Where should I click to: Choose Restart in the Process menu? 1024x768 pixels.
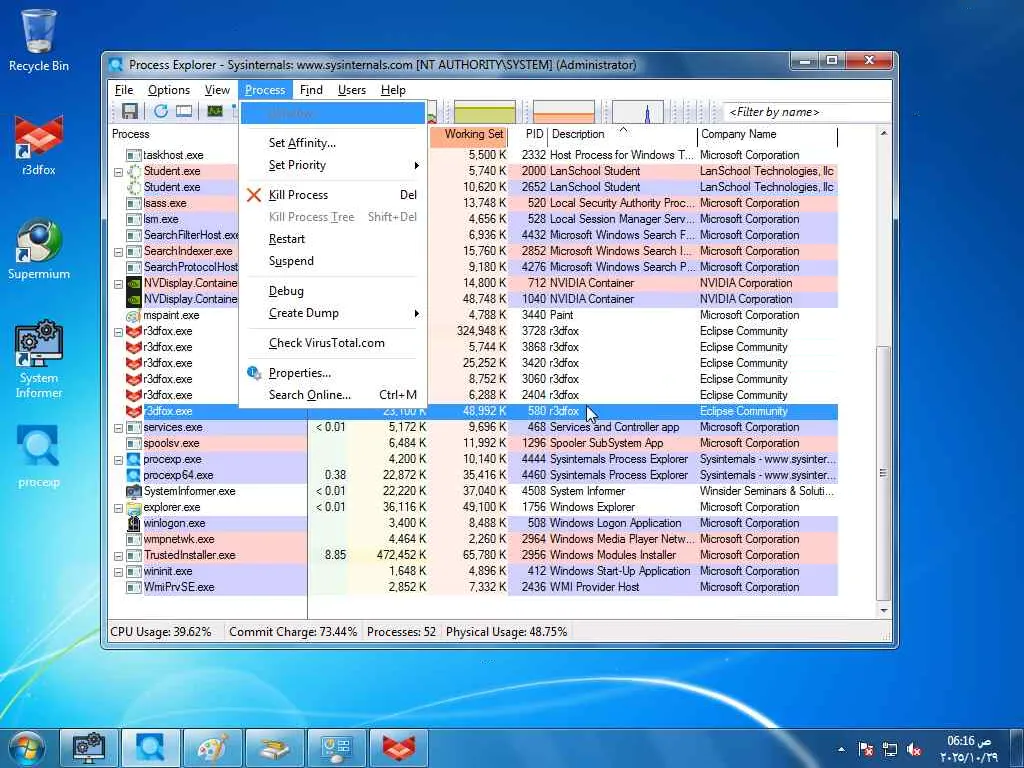point(333,239)
